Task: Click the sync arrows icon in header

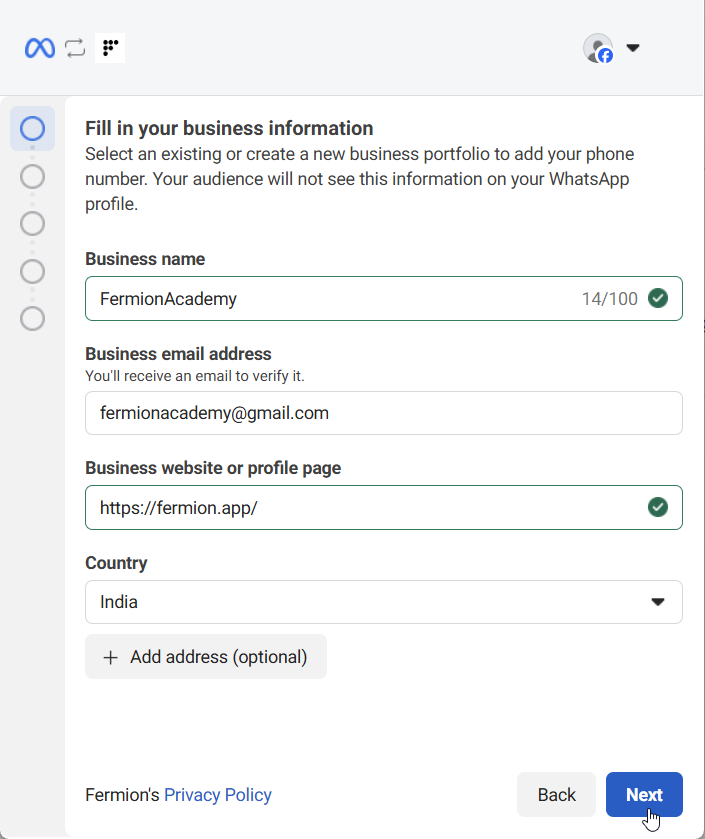Action: 75,48
